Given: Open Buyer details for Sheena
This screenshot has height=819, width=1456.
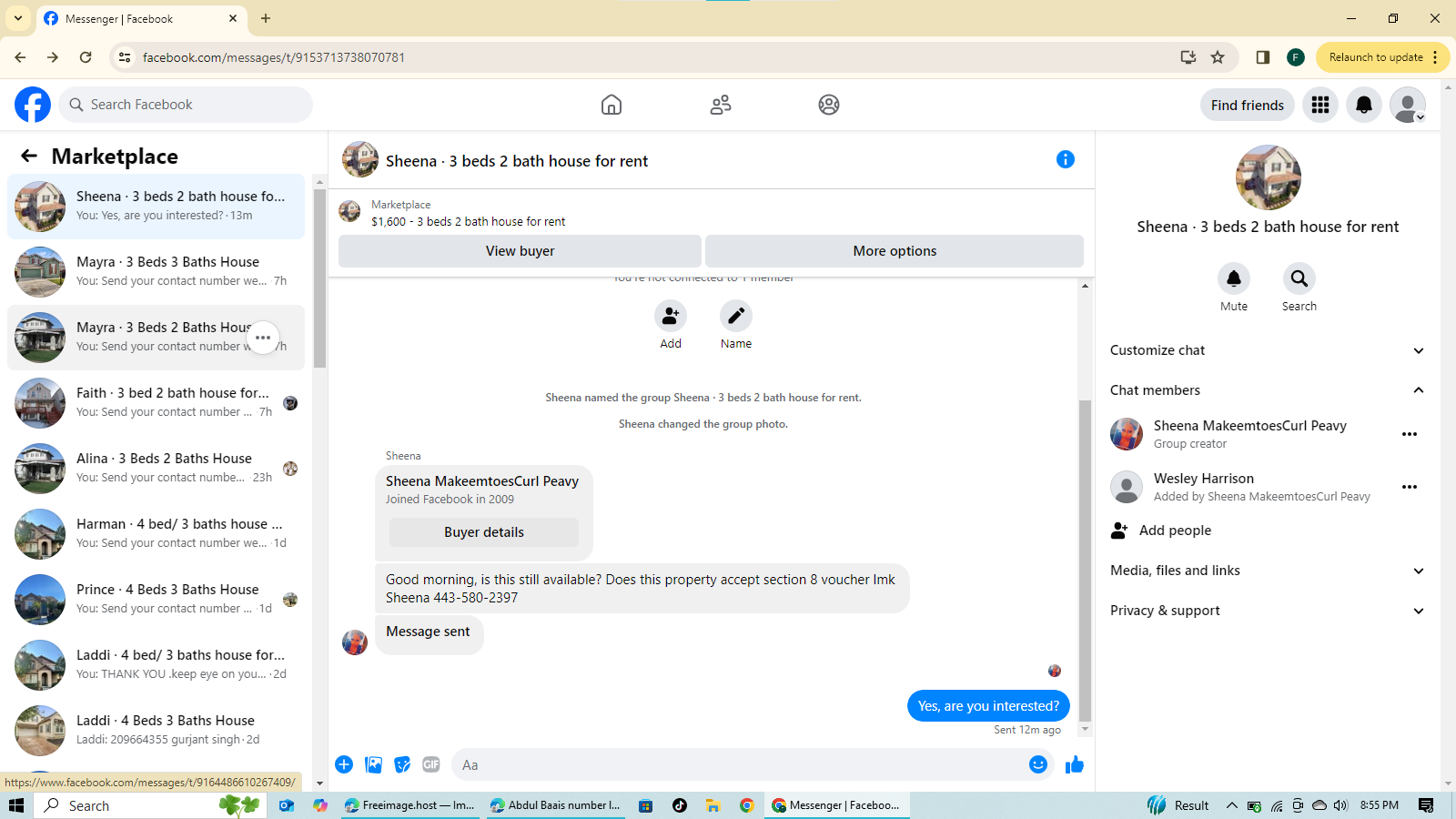Looking at the screenshot, I should point(484,532).
